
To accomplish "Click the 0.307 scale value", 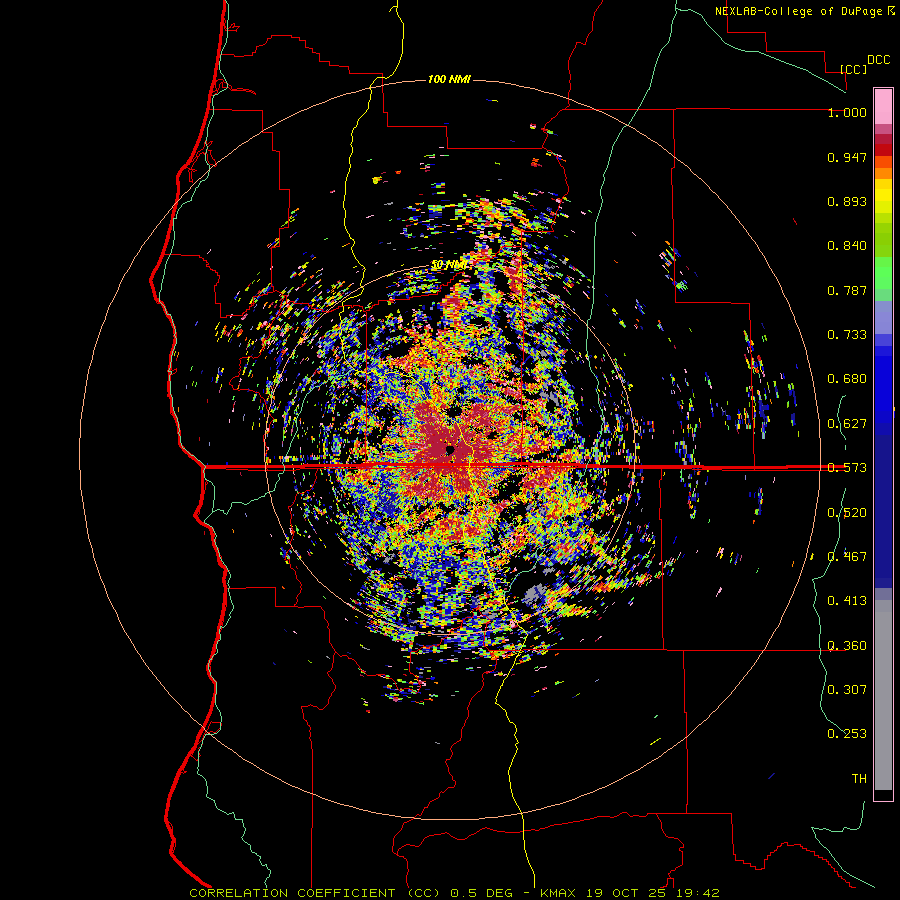I will [x=847, y=690].
